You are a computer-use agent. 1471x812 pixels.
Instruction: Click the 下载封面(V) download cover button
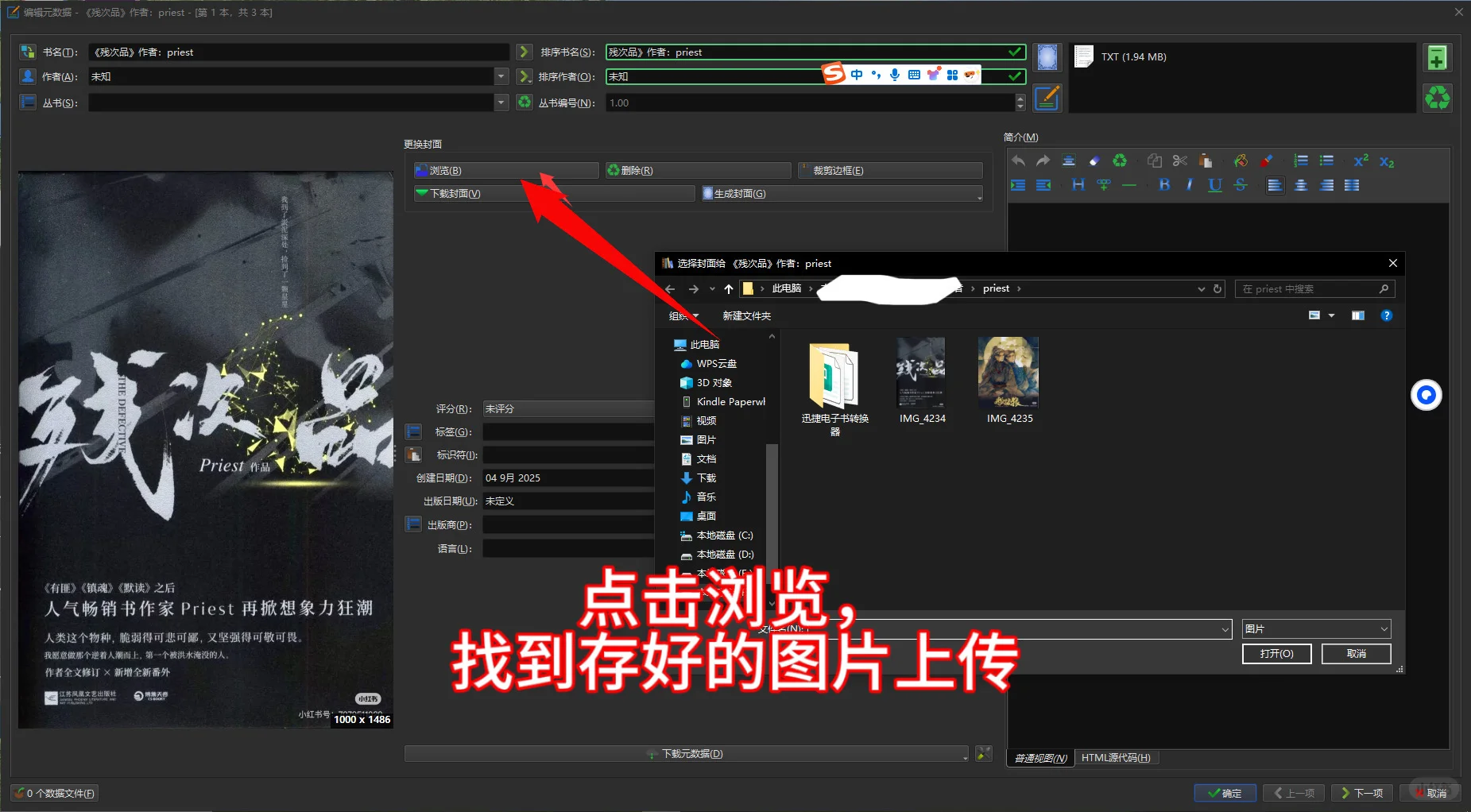tap(554, 193)
